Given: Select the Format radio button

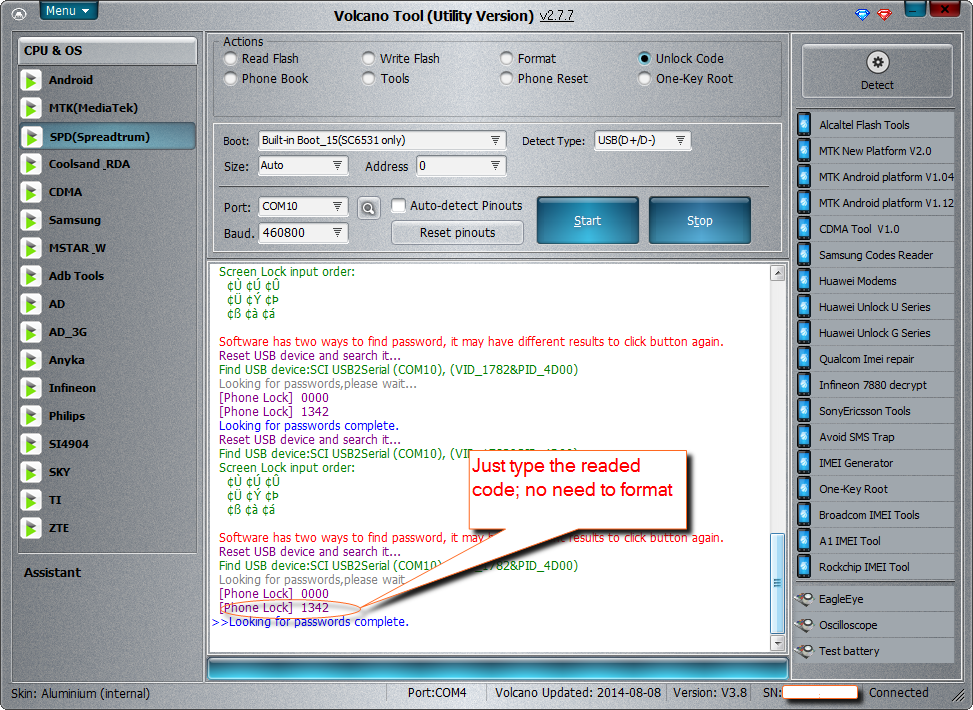Looking at the screenshot, I should click(506, 58).
